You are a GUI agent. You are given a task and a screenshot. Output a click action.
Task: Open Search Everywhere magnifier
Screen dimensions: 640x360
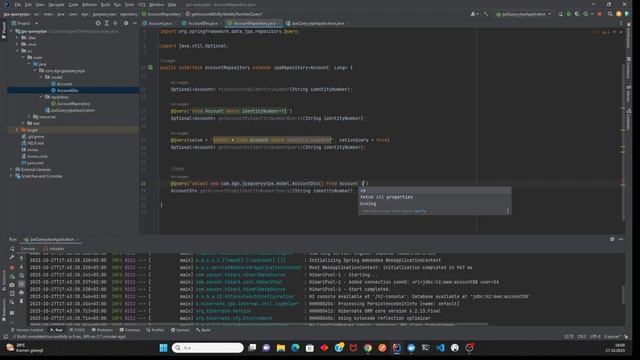[x=610, y=14]
